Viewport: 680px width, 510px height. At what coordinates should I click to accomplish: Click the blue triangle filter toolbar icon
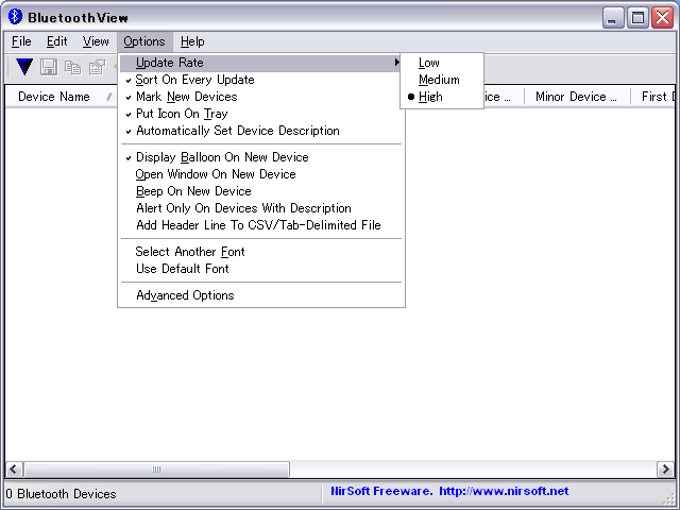[x=24, y=67]
